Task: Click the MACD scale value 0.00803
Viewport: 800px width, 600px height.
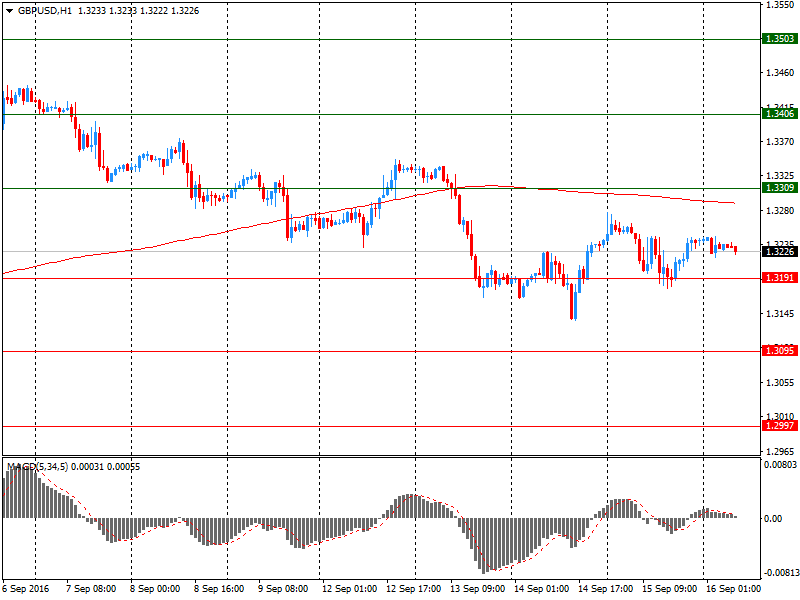Action: coord(780,464)
